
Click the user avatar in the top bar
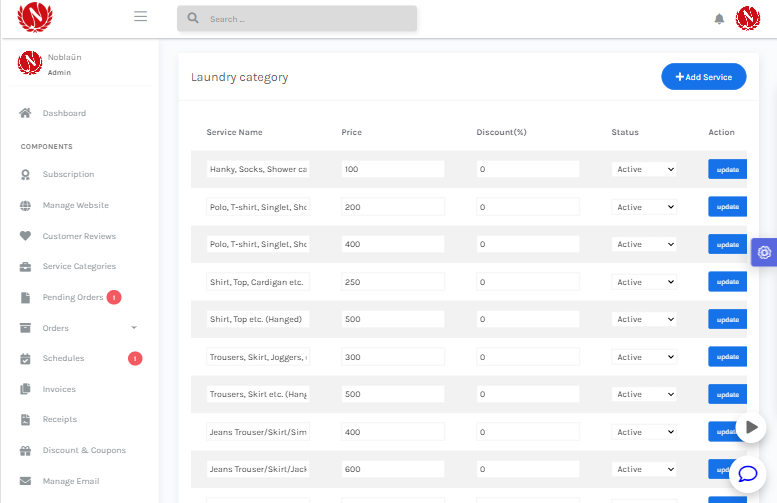[748, 19]
